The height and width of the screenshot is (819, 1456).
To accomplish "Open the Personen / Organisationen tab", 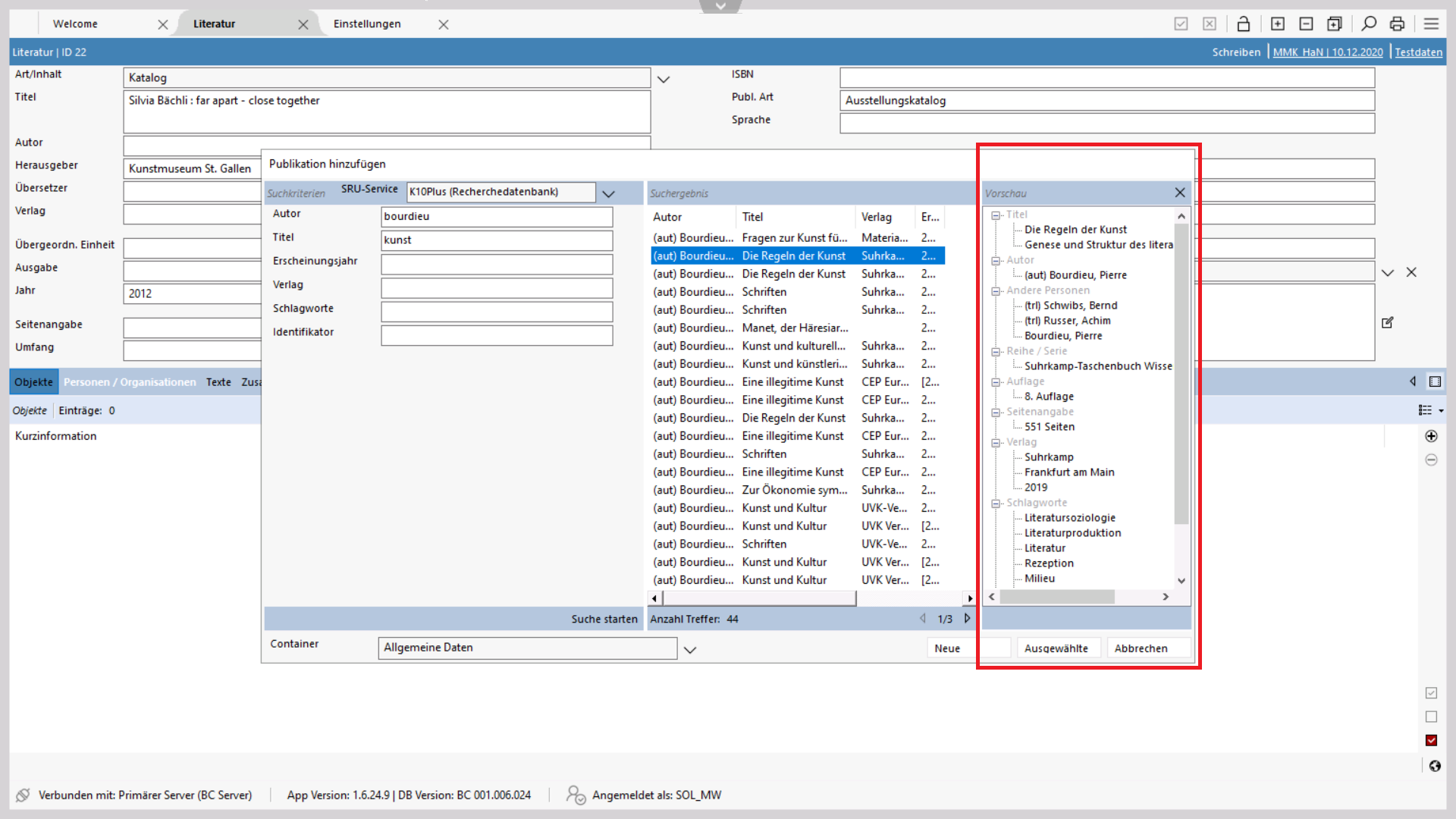I will (x=129, y=382).
